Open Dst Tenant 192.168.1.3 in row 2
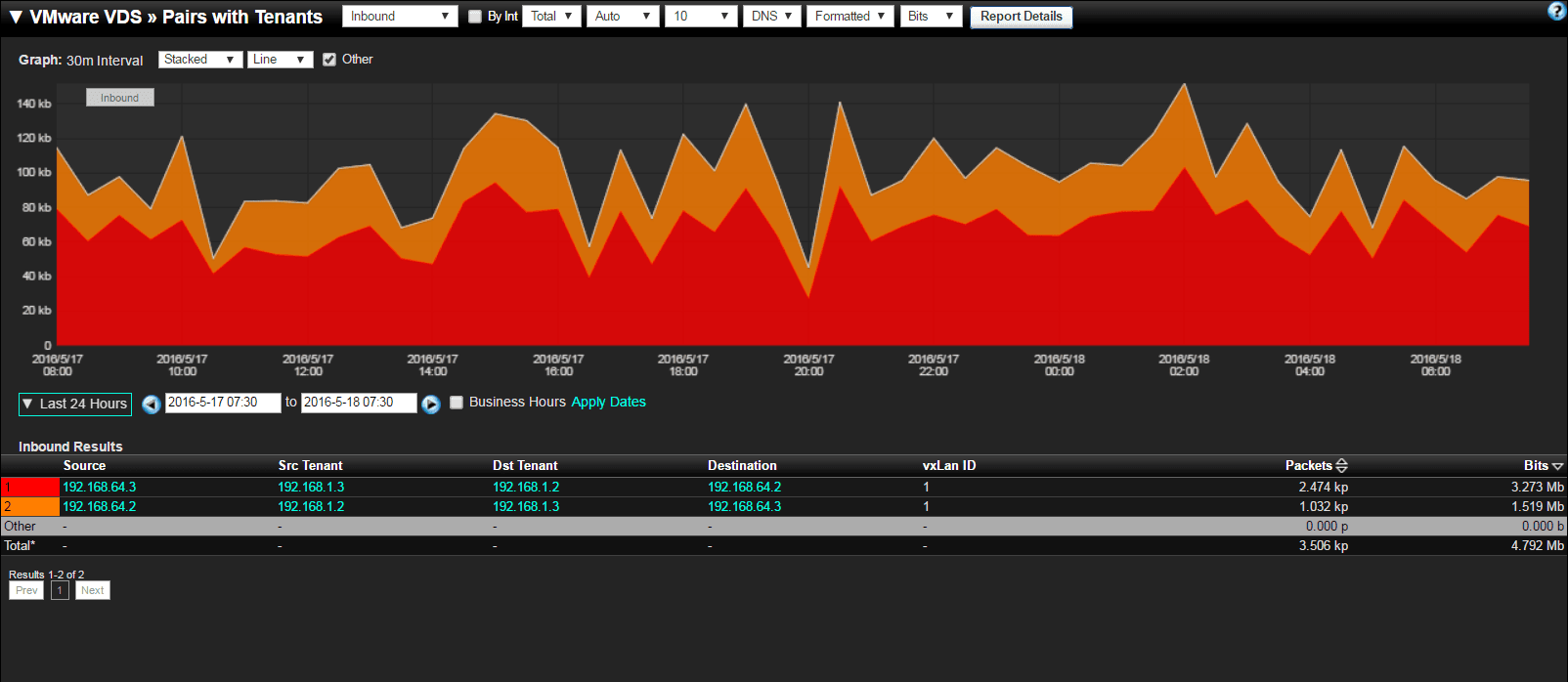This screenshot has width=1568, height=682. pos(526,506)
